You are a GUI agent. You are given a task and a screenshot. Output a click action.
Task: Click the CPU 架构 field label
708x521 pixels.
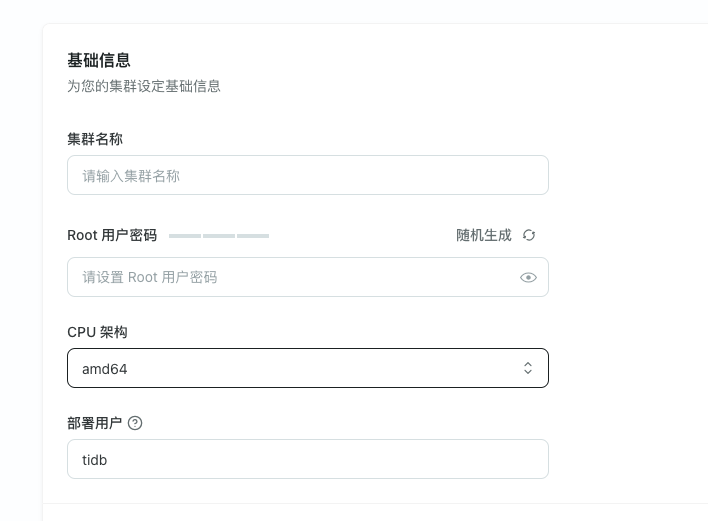click(97, 332)
